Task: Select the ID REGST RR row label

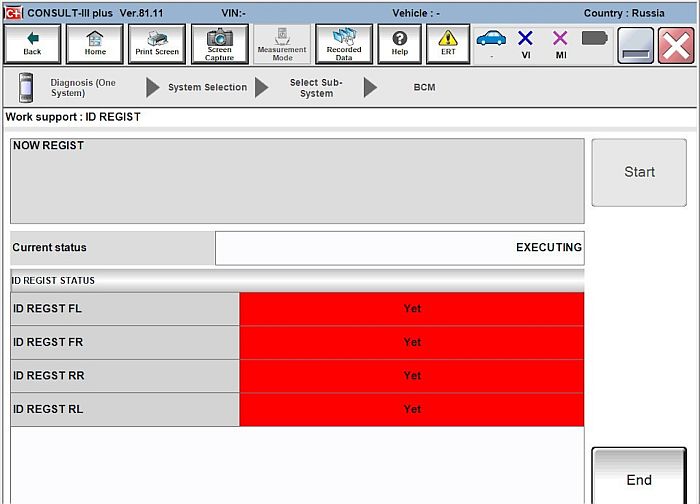Action: point(125,376)
